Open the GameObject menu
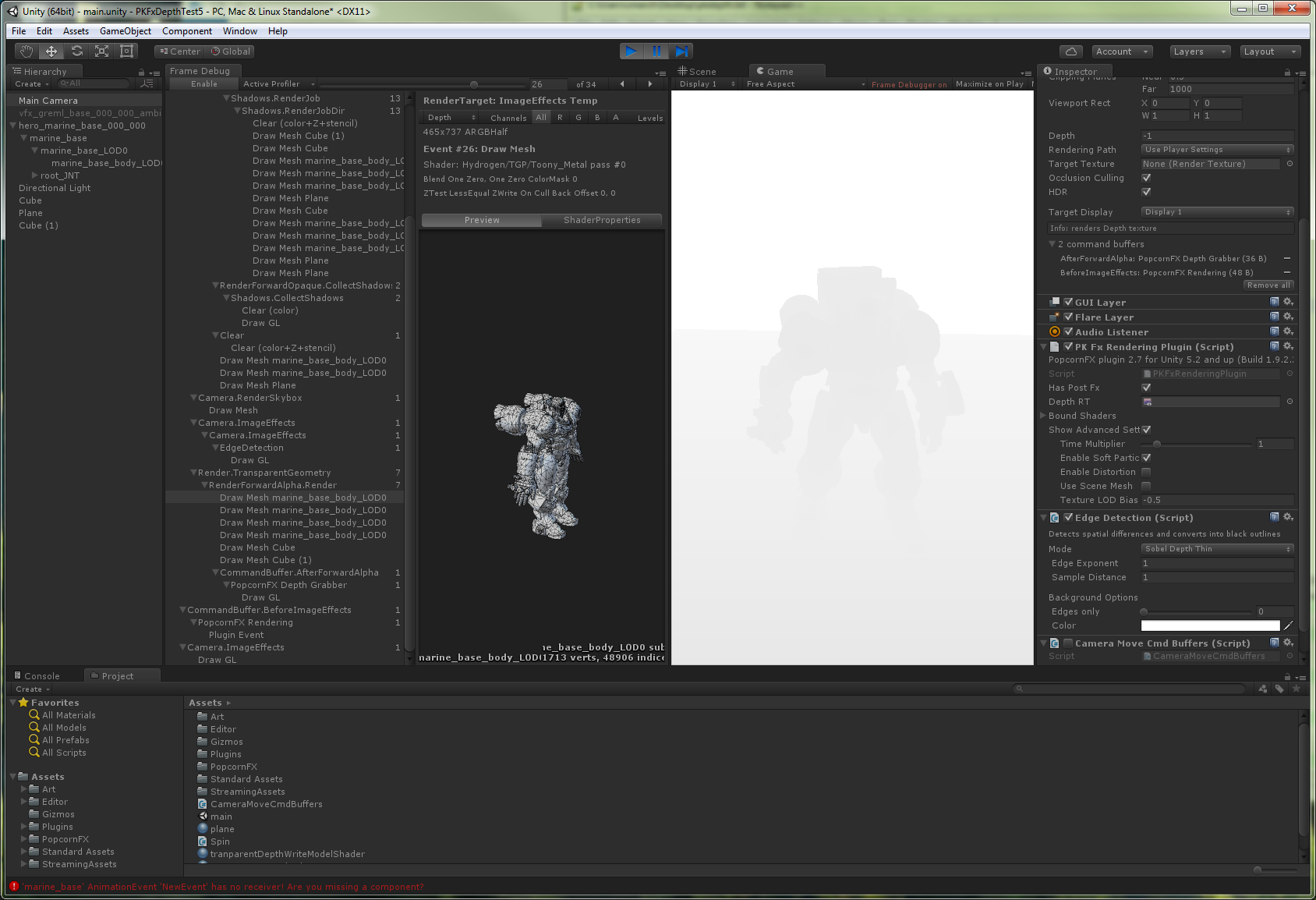1316x900 pixels. click(x=125, y=30)
